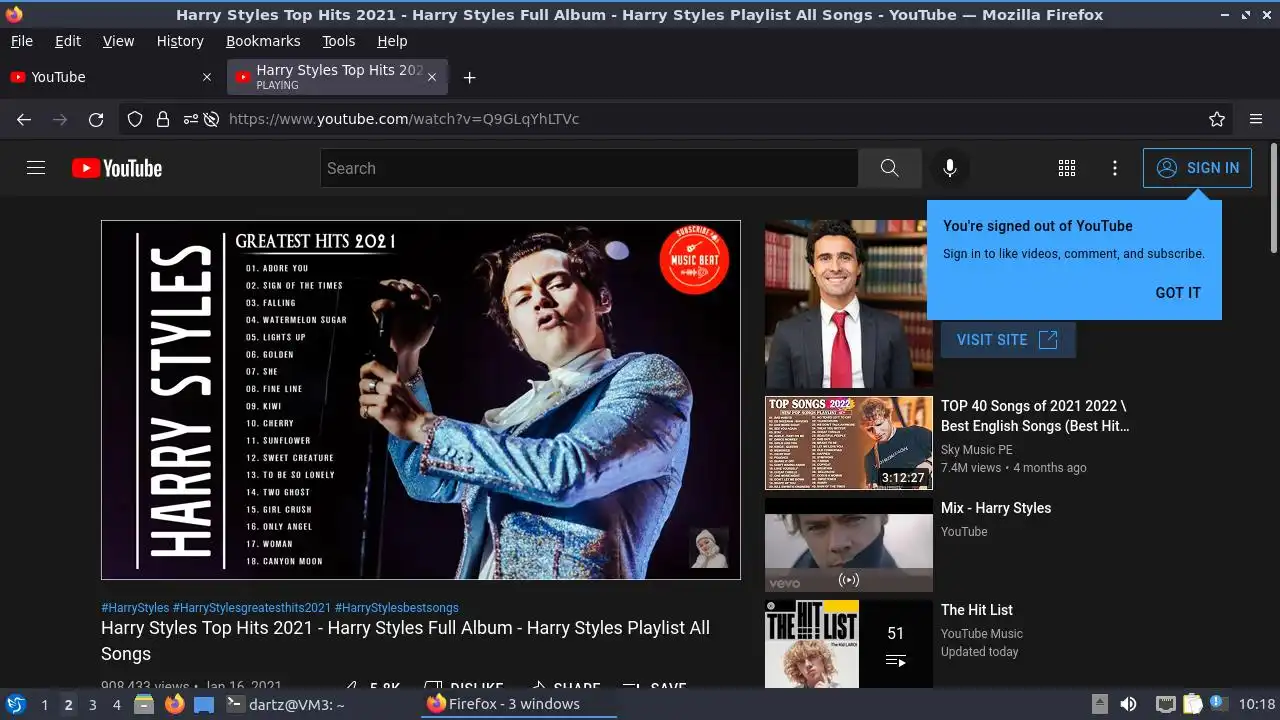Click the SIGN IN button
Image resolution: width=1280 pixels, height=720 pixels.
pyautogui.click(x=1197, y=168)
